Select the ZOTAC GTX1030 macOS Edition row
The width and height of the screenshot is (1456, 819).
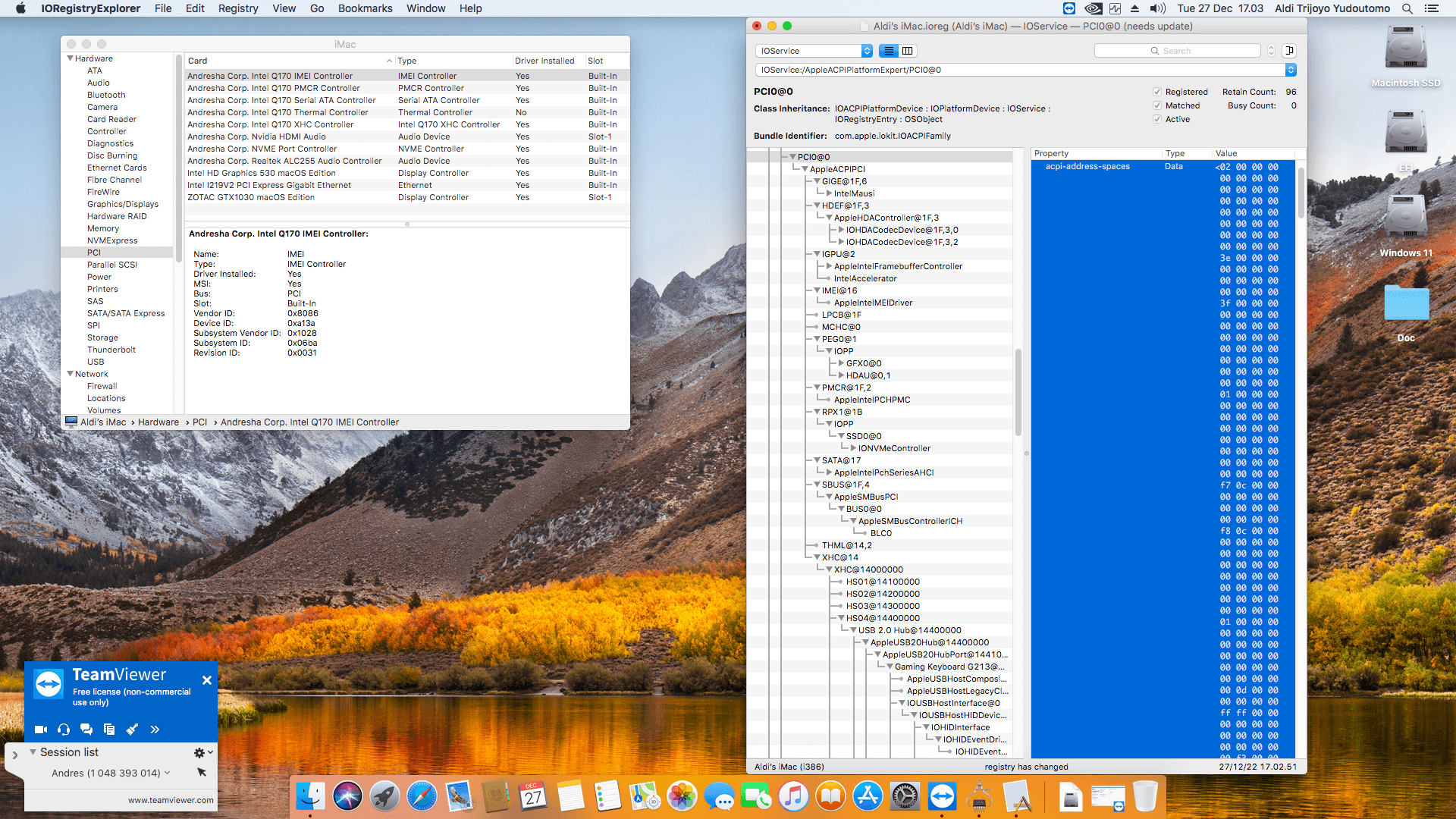(x=406, y=197)
